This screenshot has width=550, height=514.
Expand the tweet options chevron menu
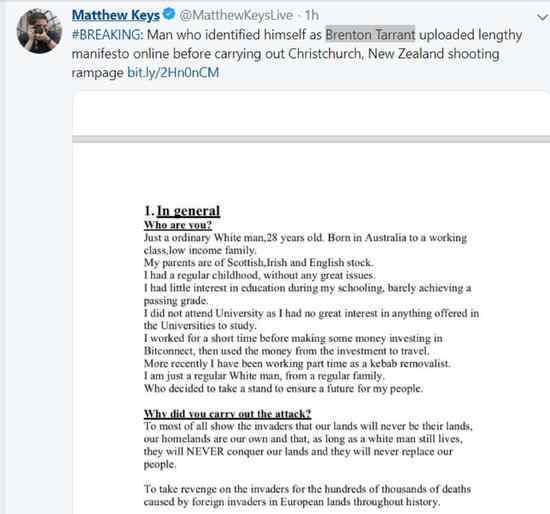(x=543, y=17)
